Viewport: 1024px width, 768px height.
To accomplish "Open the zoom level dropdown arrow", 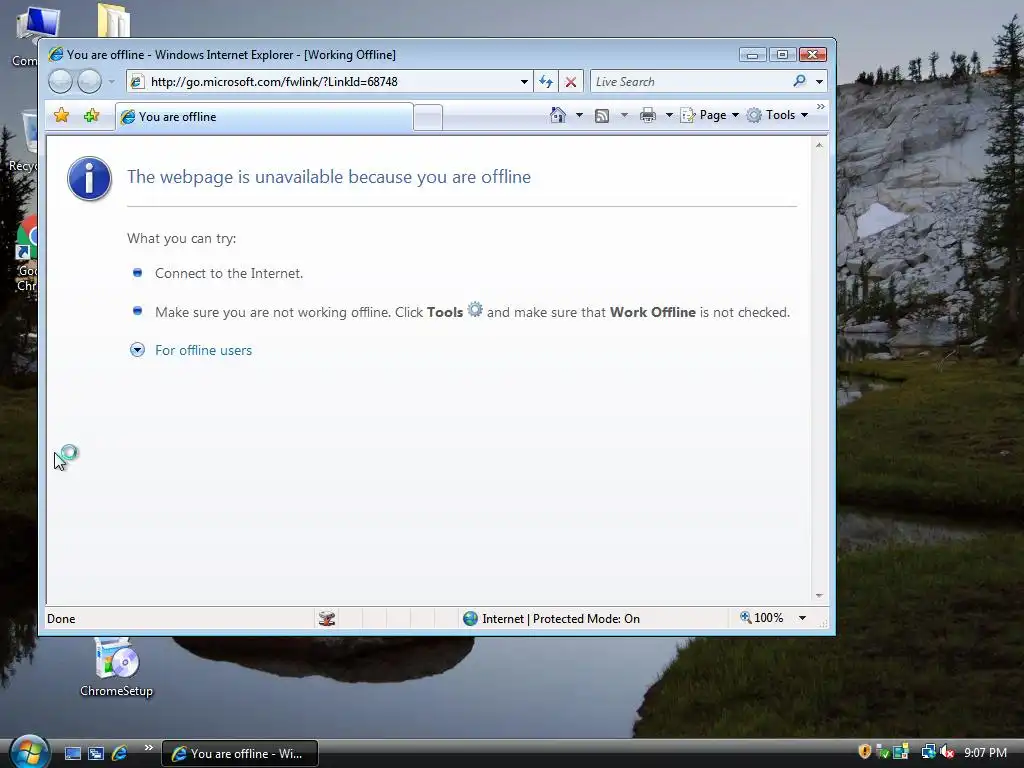I will click(803, 618).
